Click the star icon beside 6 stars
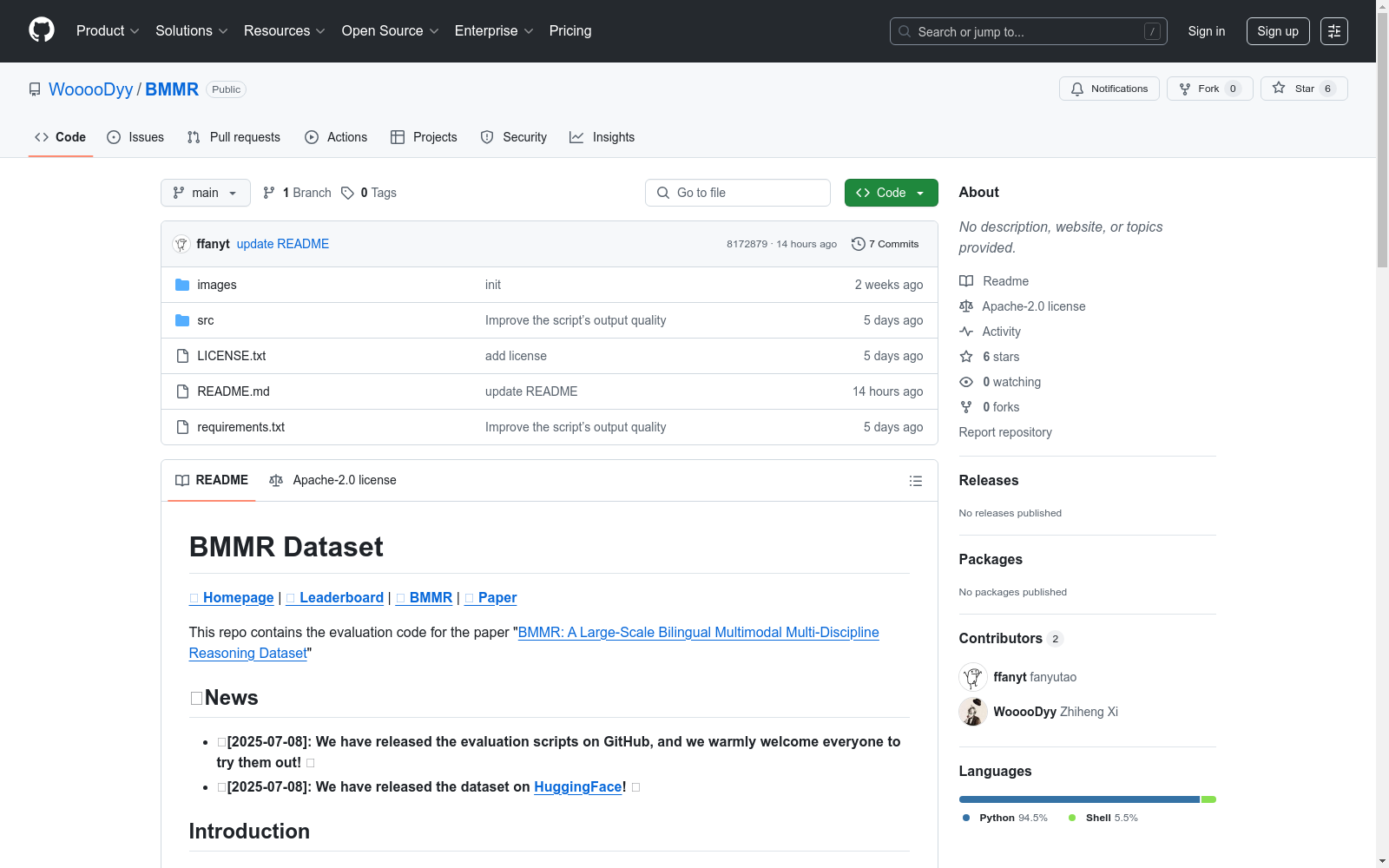 [966, 357]
